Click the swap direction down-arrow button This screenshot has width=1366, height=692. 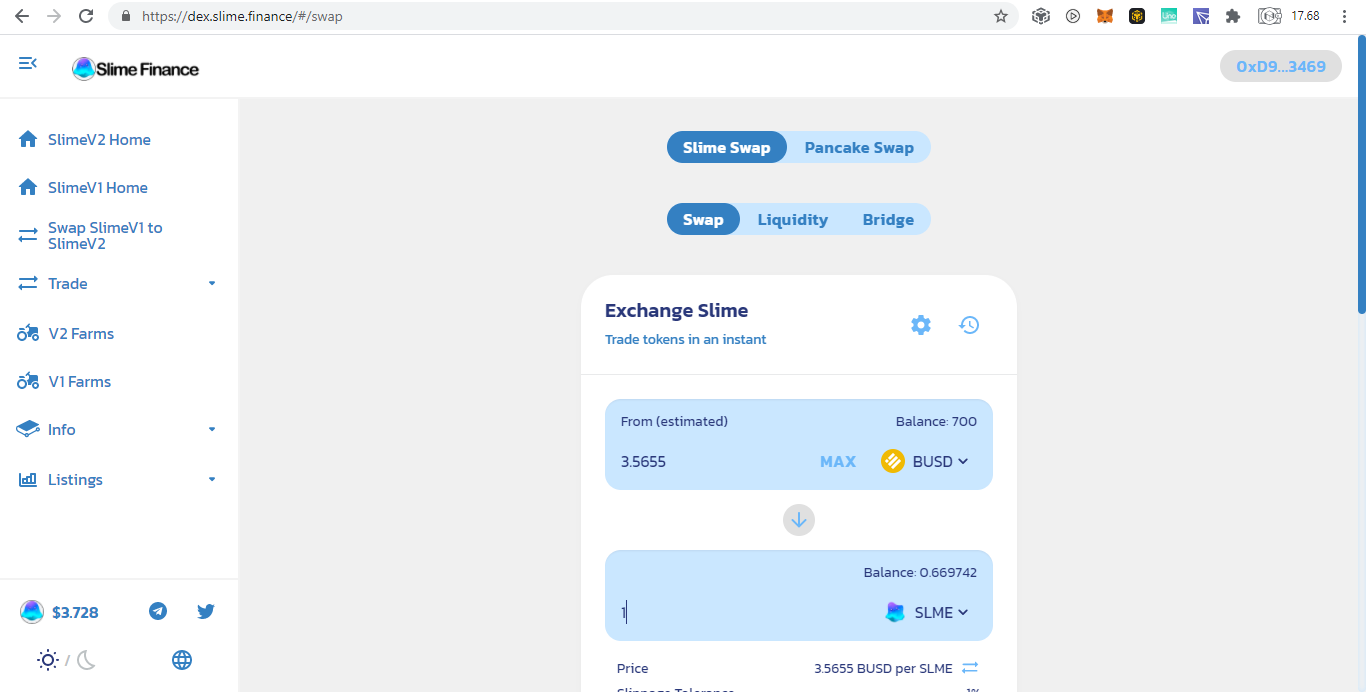(x=799, y=520)
